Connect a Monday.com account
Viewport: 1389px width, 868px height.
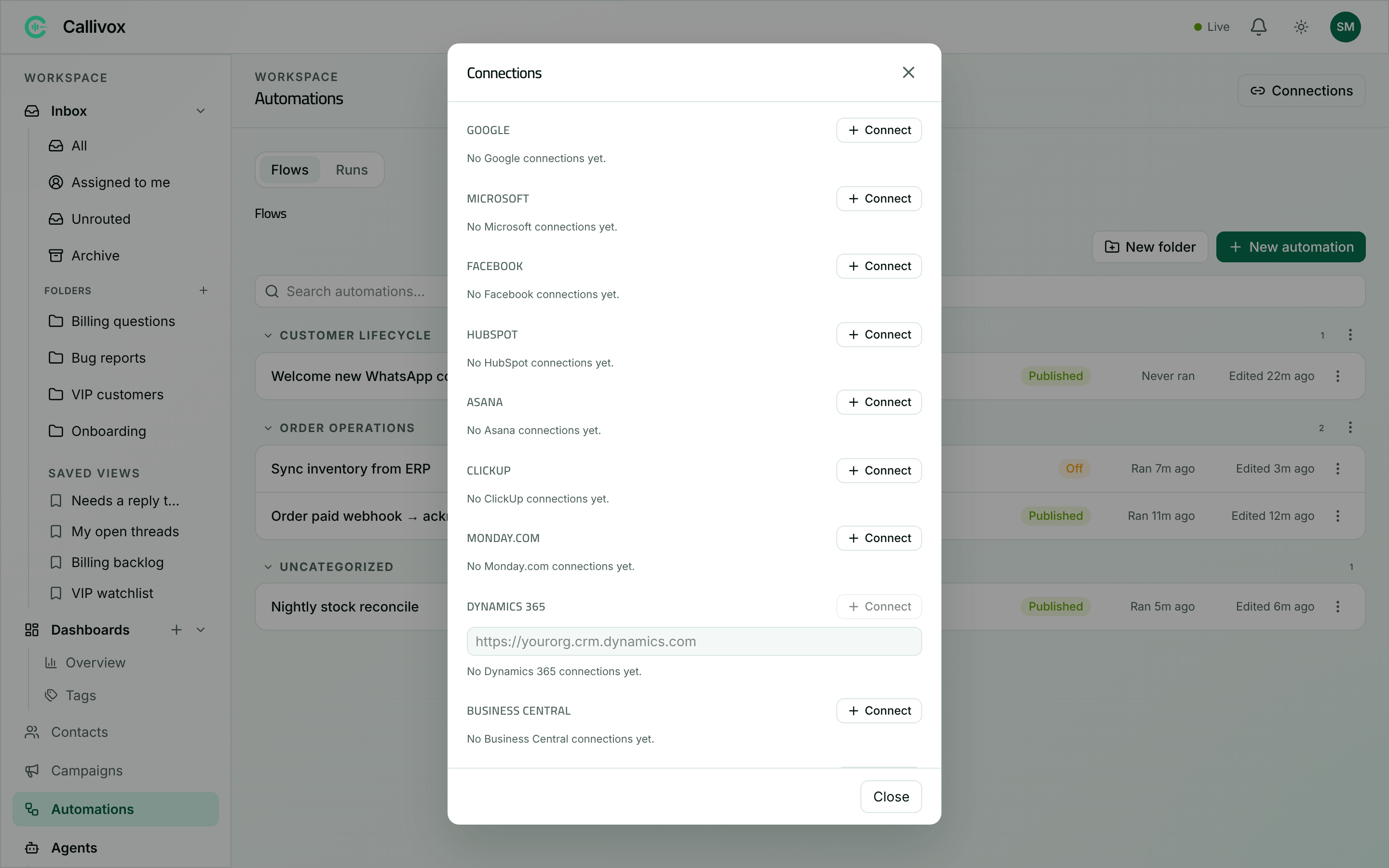[x=879, y=539]
